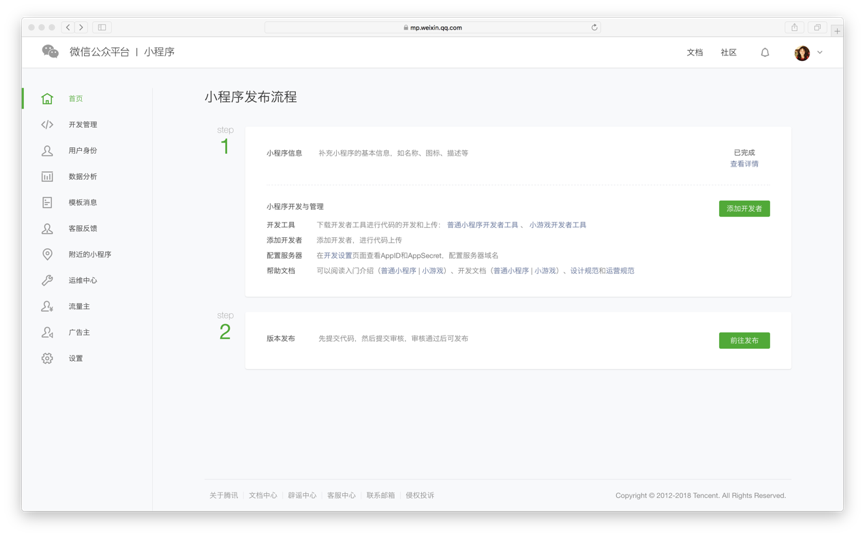Viewport: 864px width, 535px height.
Task: Open a new tab with plus button
Action: (x=837, y=31)
